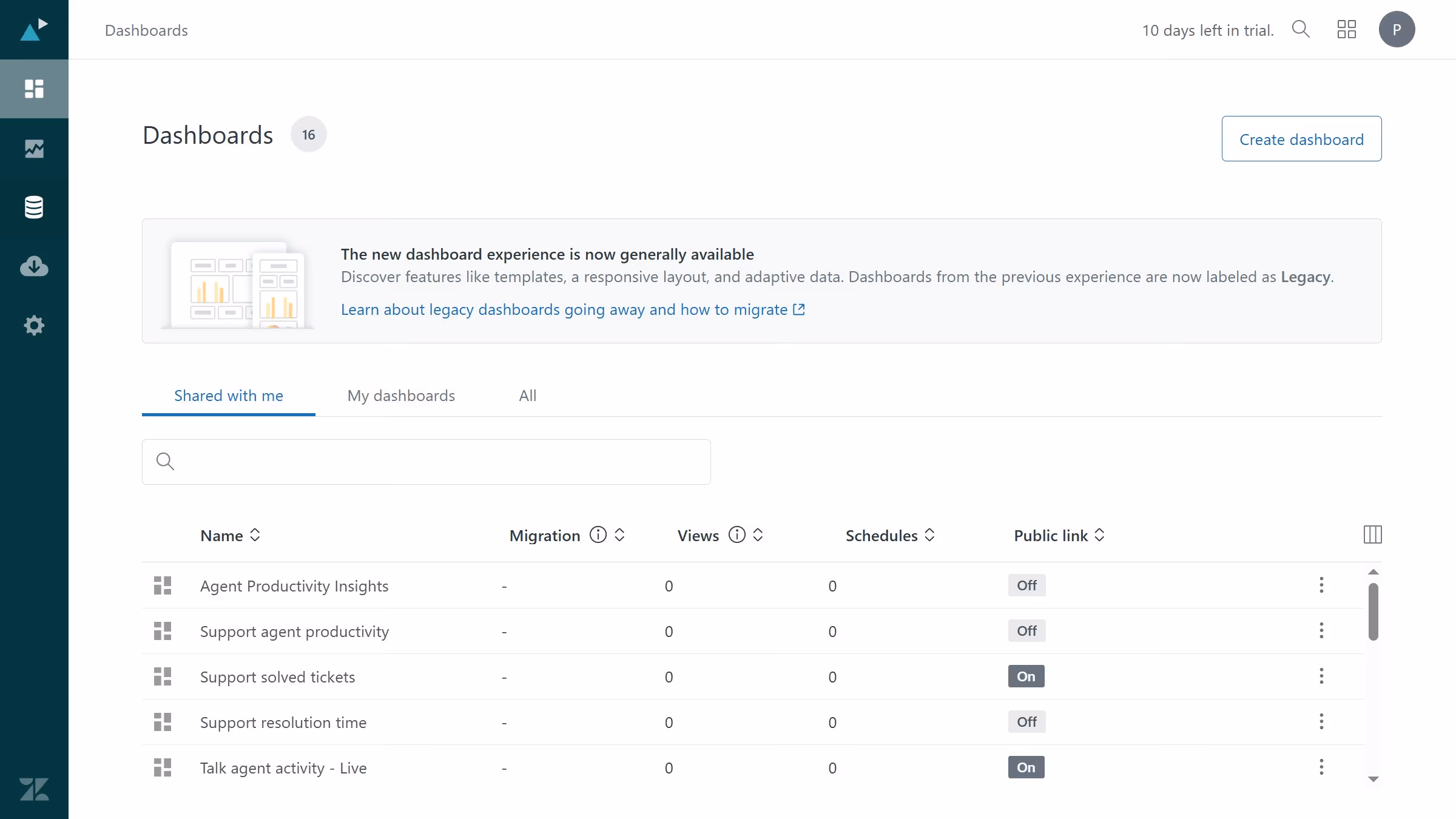The width and height of the screenshot is (1456, 819).
Task: Open the Datasets icon in the left sidebar
Action: pyautogui.click(x=33, y=207)
